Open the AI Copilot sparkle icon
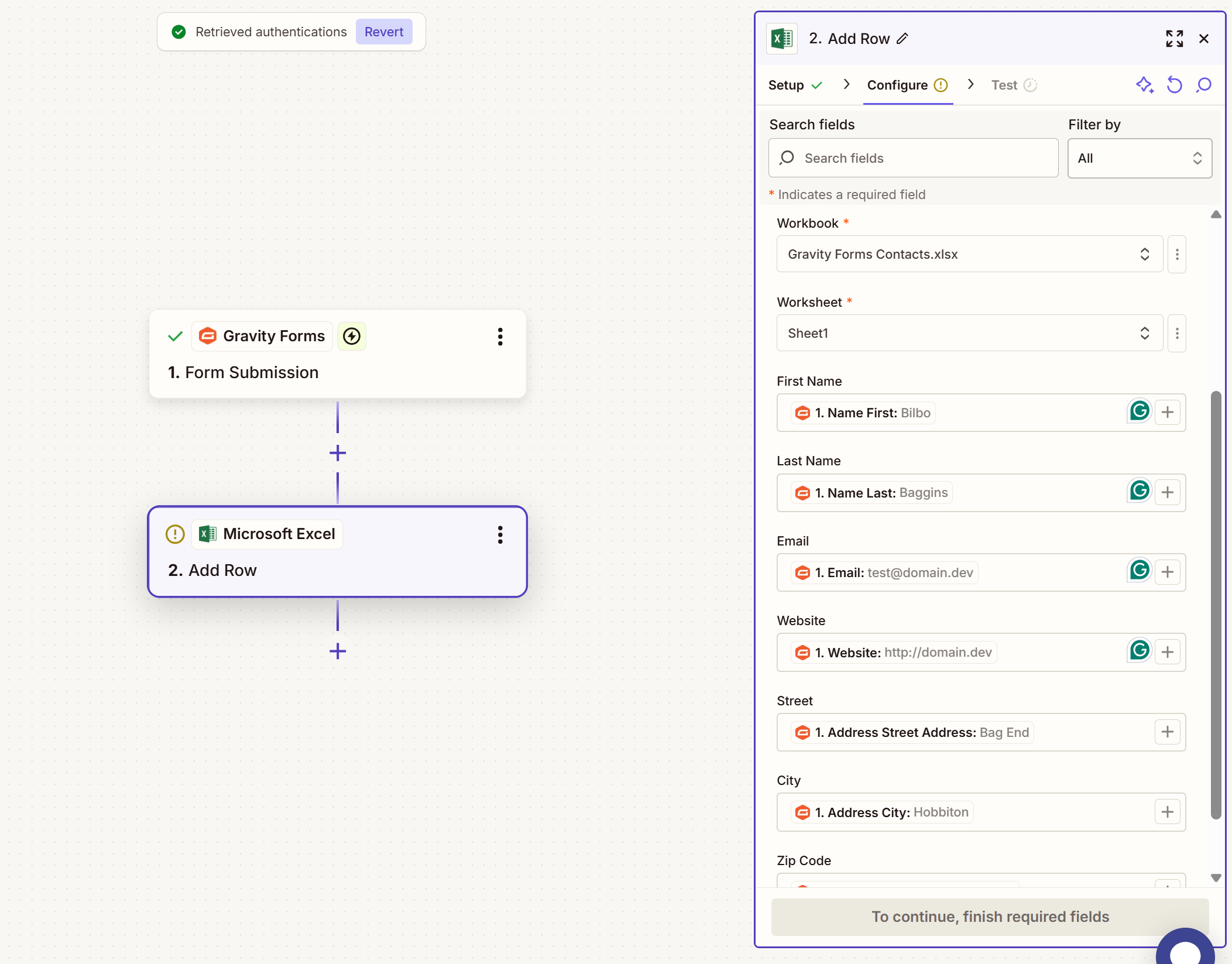1232x964 pixels. [1145, 85]
